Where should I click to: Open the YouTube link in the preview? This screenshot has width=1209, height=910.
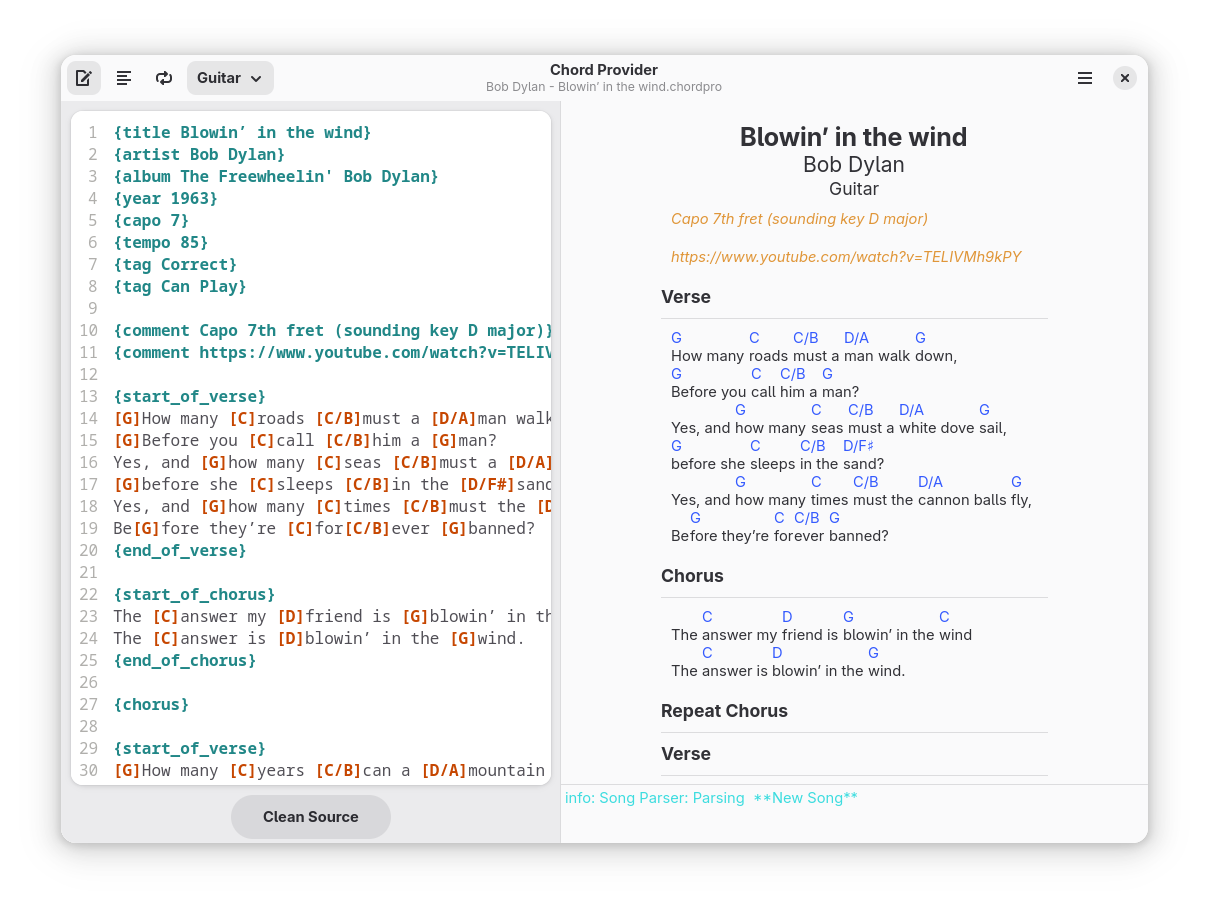coord(846,257)
